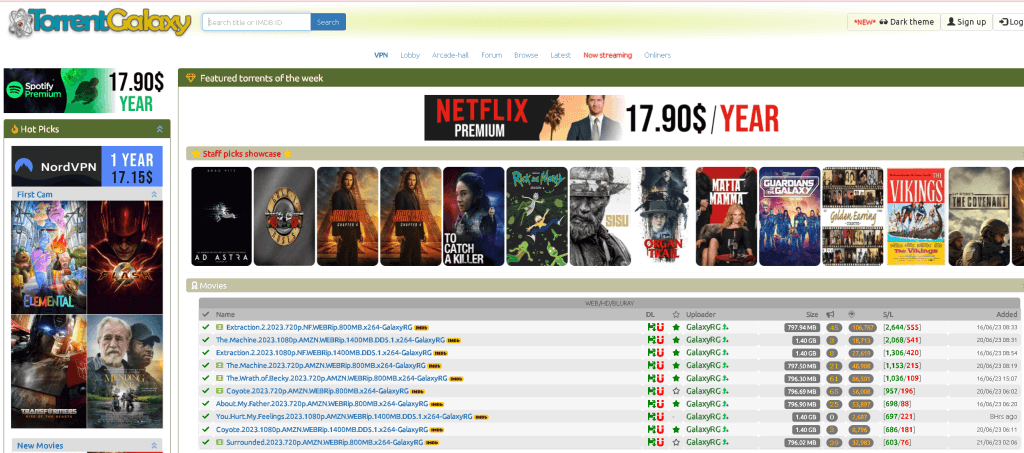The width and height of the screenshot is (1024, 453).
Task: Click the GalaxyRG uploader in About.My.Father row
Action: [702, 404]
